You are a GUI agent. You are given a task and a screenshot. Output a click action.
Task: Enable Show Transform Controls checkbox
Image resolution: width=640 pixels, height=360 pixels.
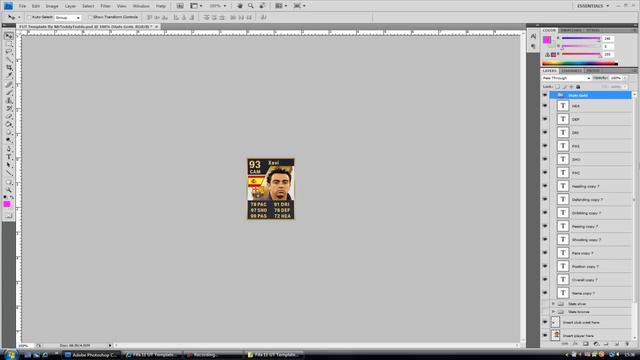pos(90,18)
